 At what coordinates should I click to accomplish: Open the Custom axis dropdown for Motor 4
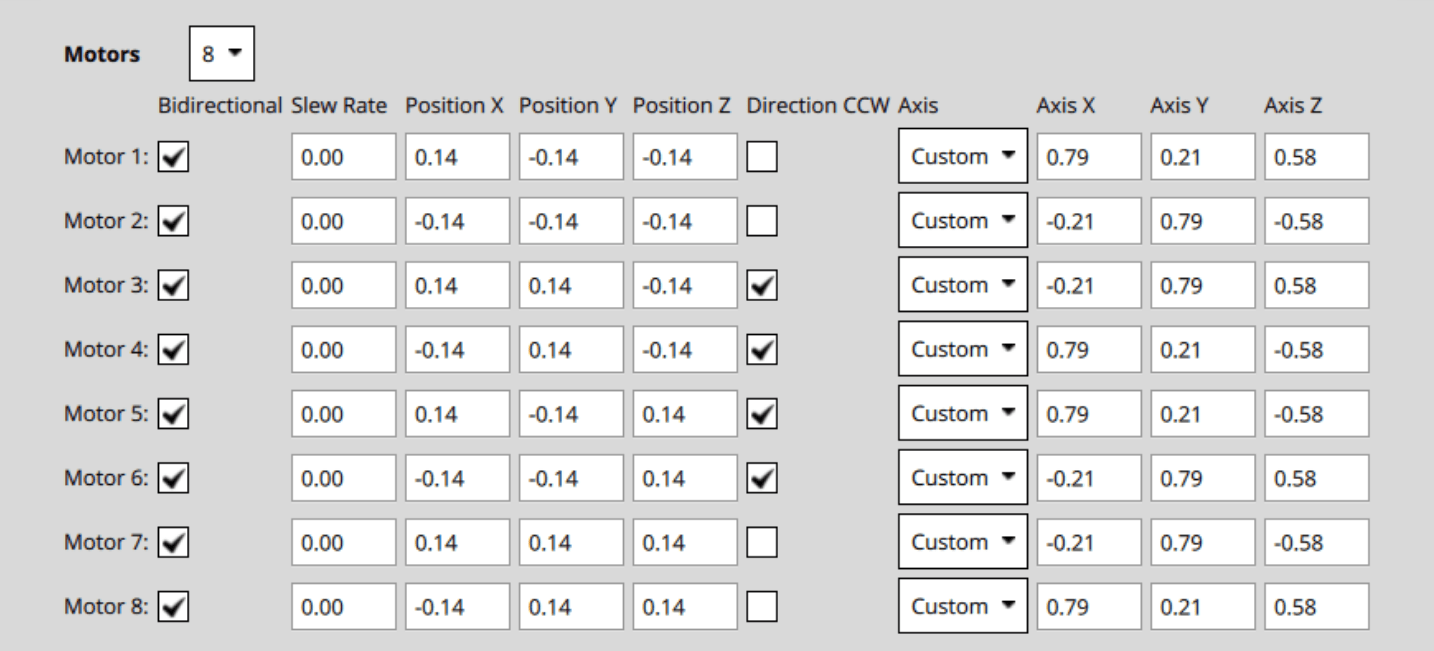(x=961, y=348)
